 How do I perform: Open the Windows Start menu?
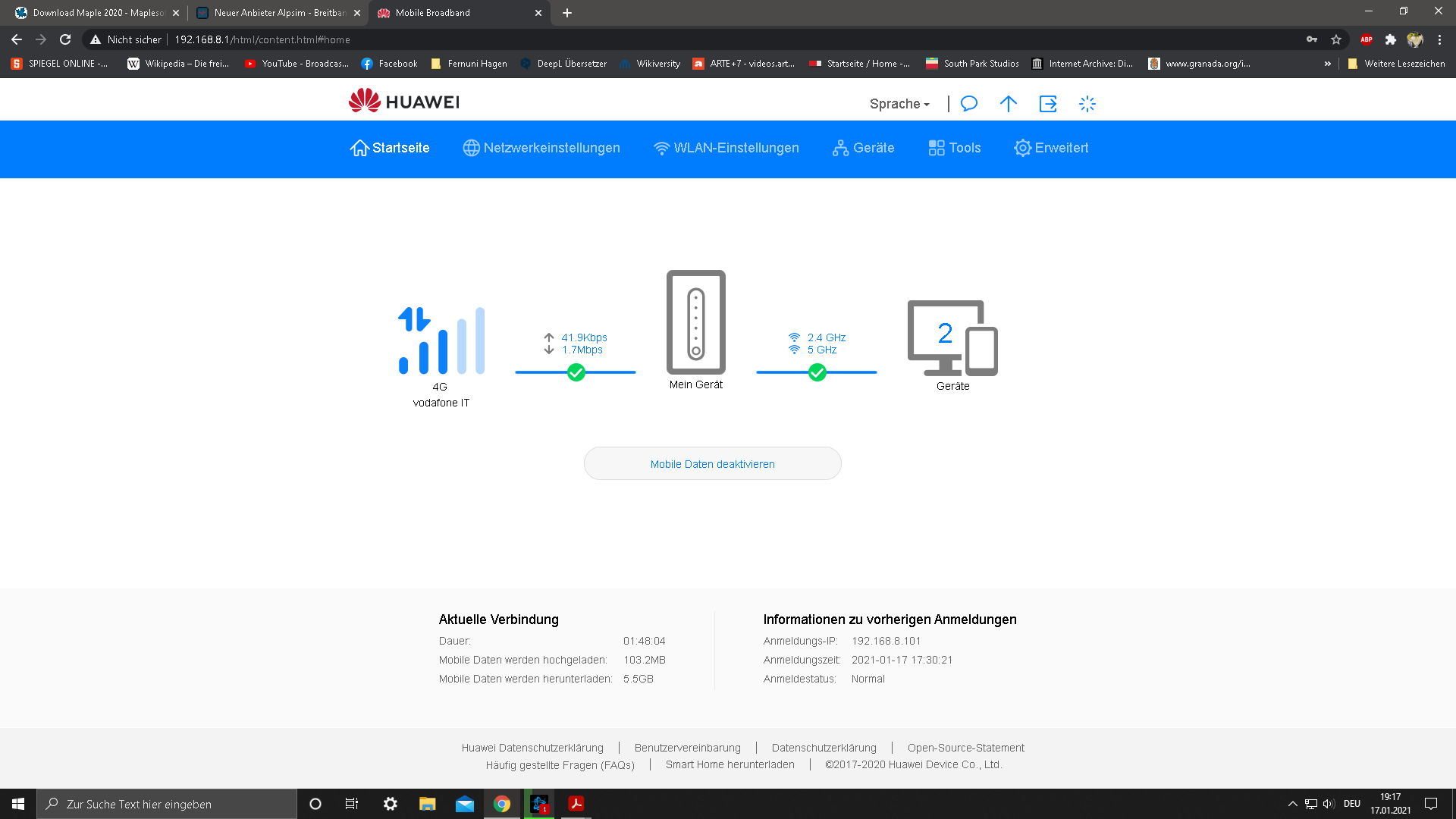(18, 804)
